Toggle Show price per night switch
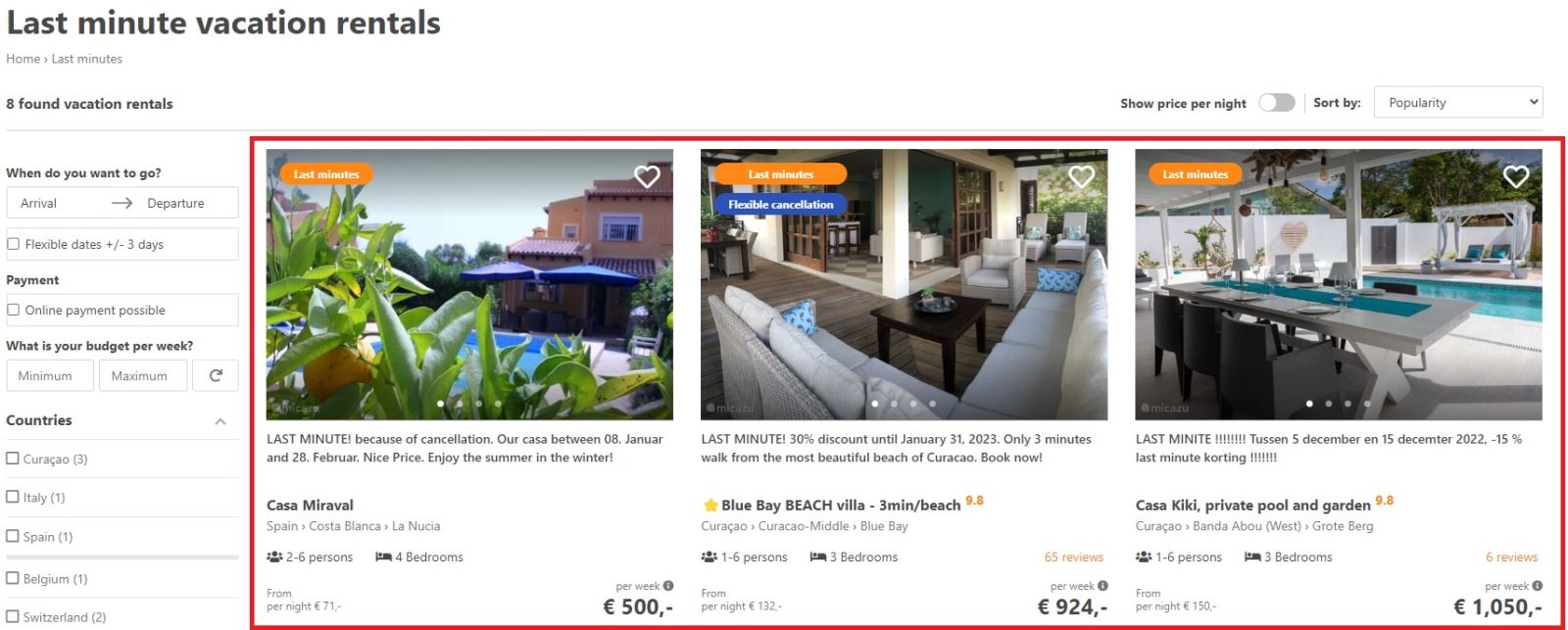Viewport: 1568px width, 630px height. (x=1276, y=103)
